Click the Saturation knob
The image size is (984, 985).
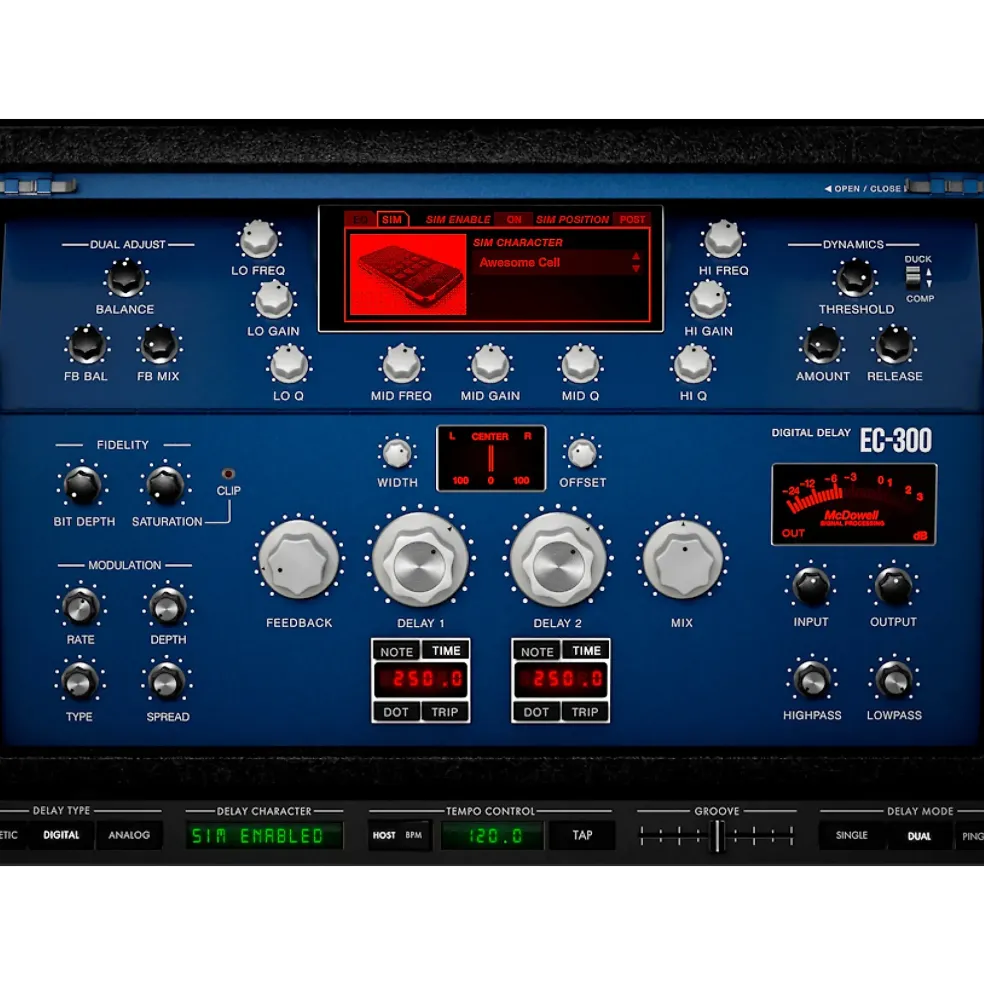(x=165, y=486)
